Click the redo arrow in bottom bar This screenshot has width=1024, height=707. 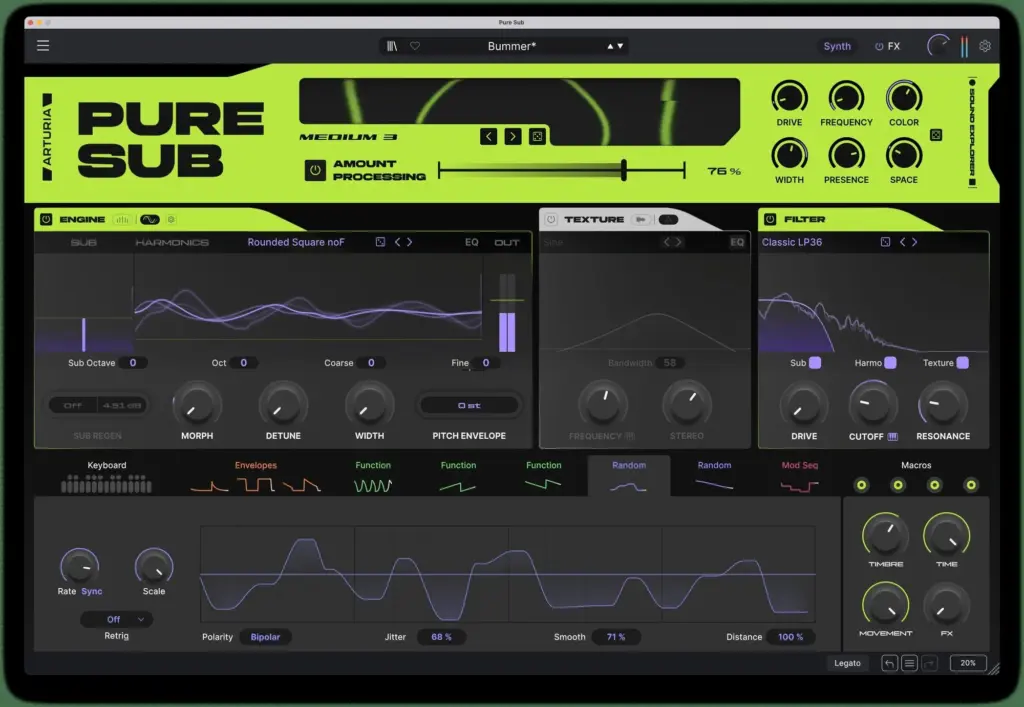929,663
